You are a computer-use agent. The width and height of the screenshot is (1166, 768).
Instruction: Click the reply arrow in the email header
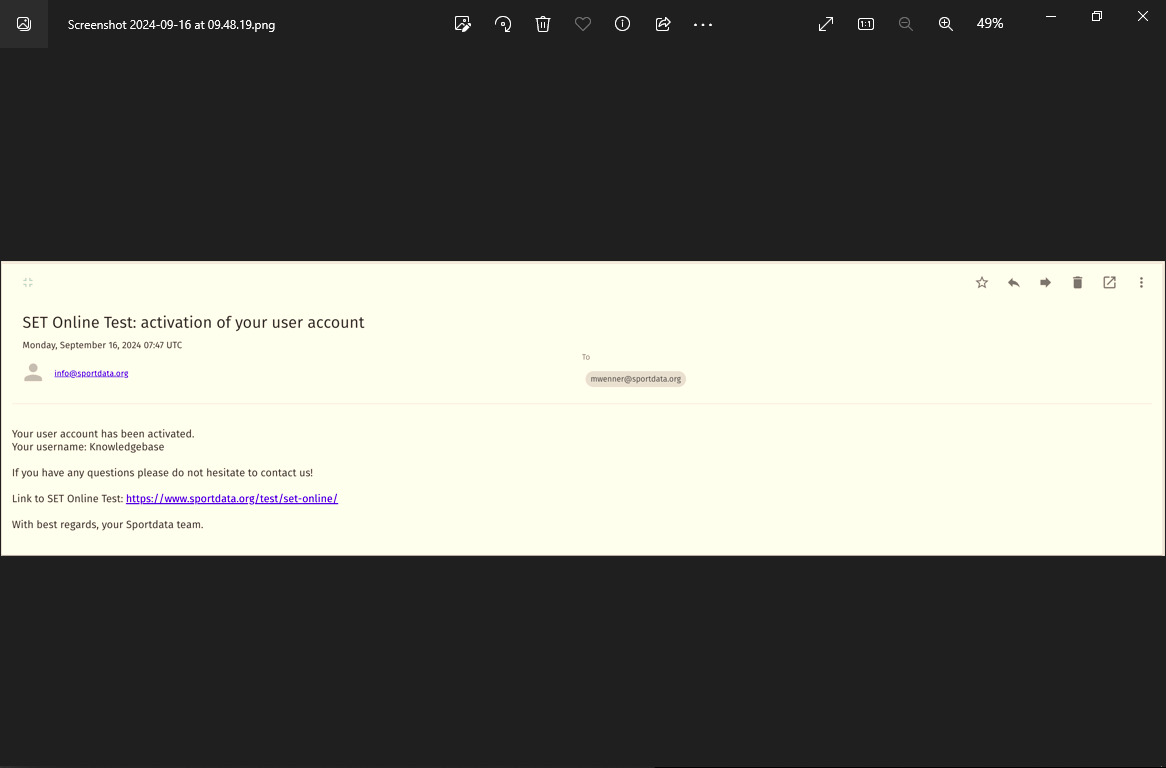pyautogui.click(x=1014, y=283)
